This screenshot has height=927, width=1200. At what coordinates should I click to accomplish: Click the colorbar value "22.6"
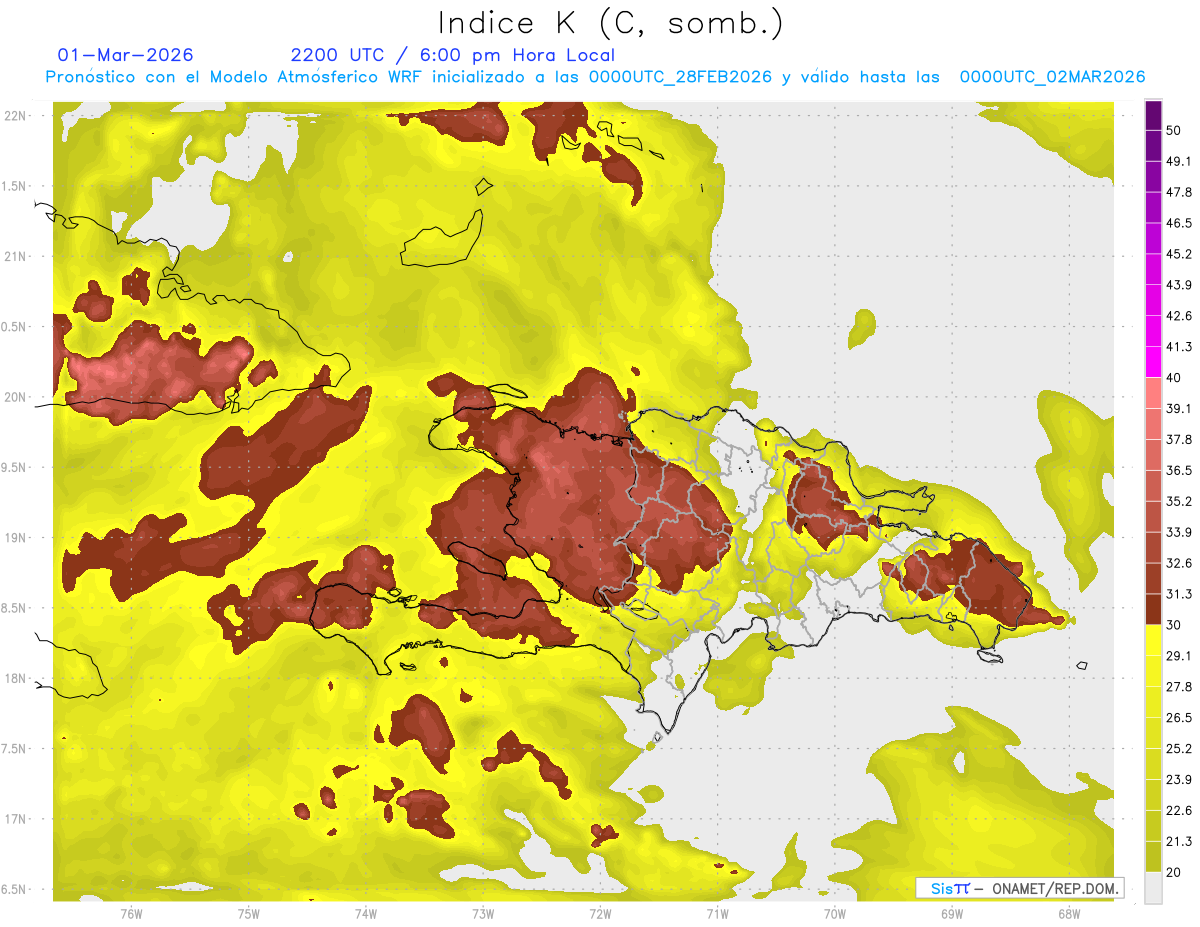point(1179,811)
